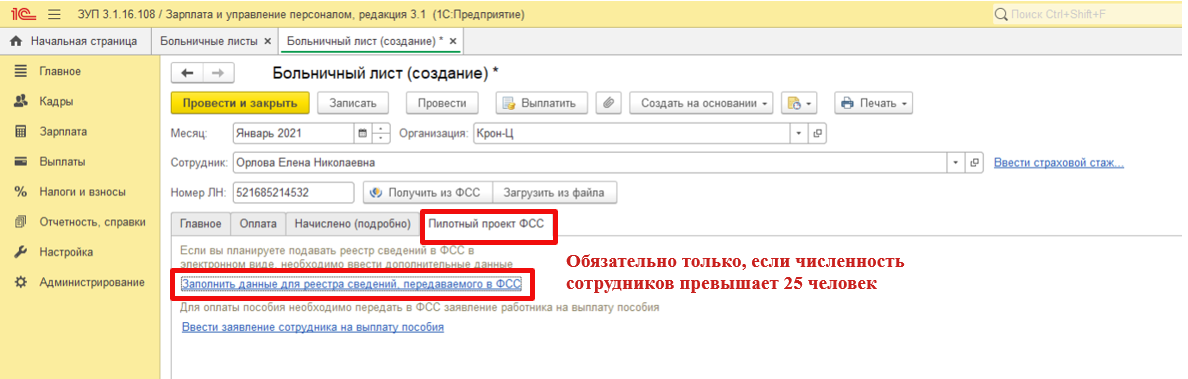
Task: Click the Провести button
Action: (x=442, y=103)
